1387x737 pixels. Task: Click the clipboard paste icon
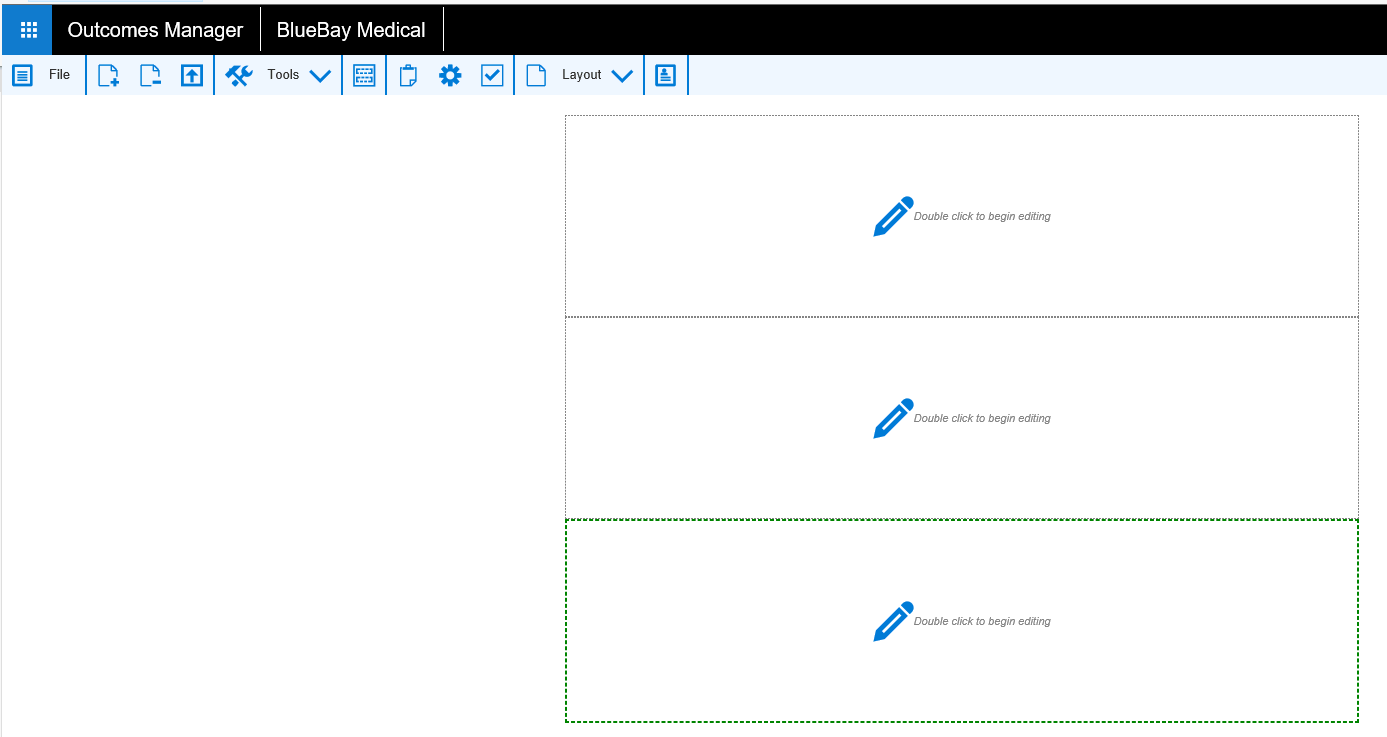pos(408,75)
